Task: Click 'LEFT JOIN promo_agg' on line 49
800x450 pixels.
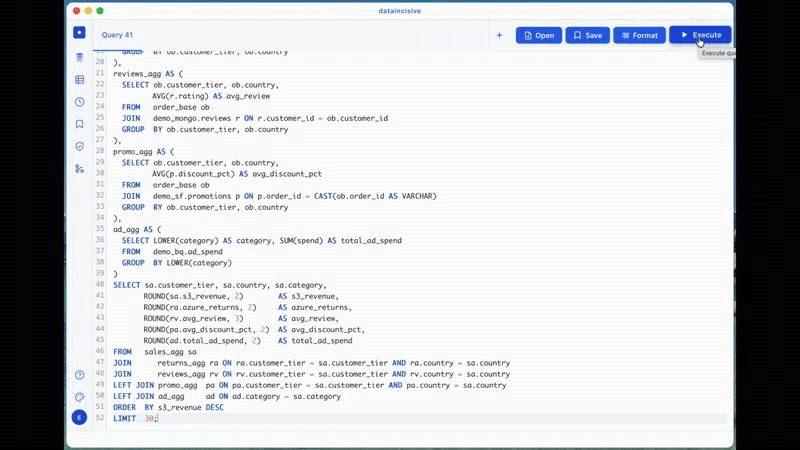Action: coord(155,385)
